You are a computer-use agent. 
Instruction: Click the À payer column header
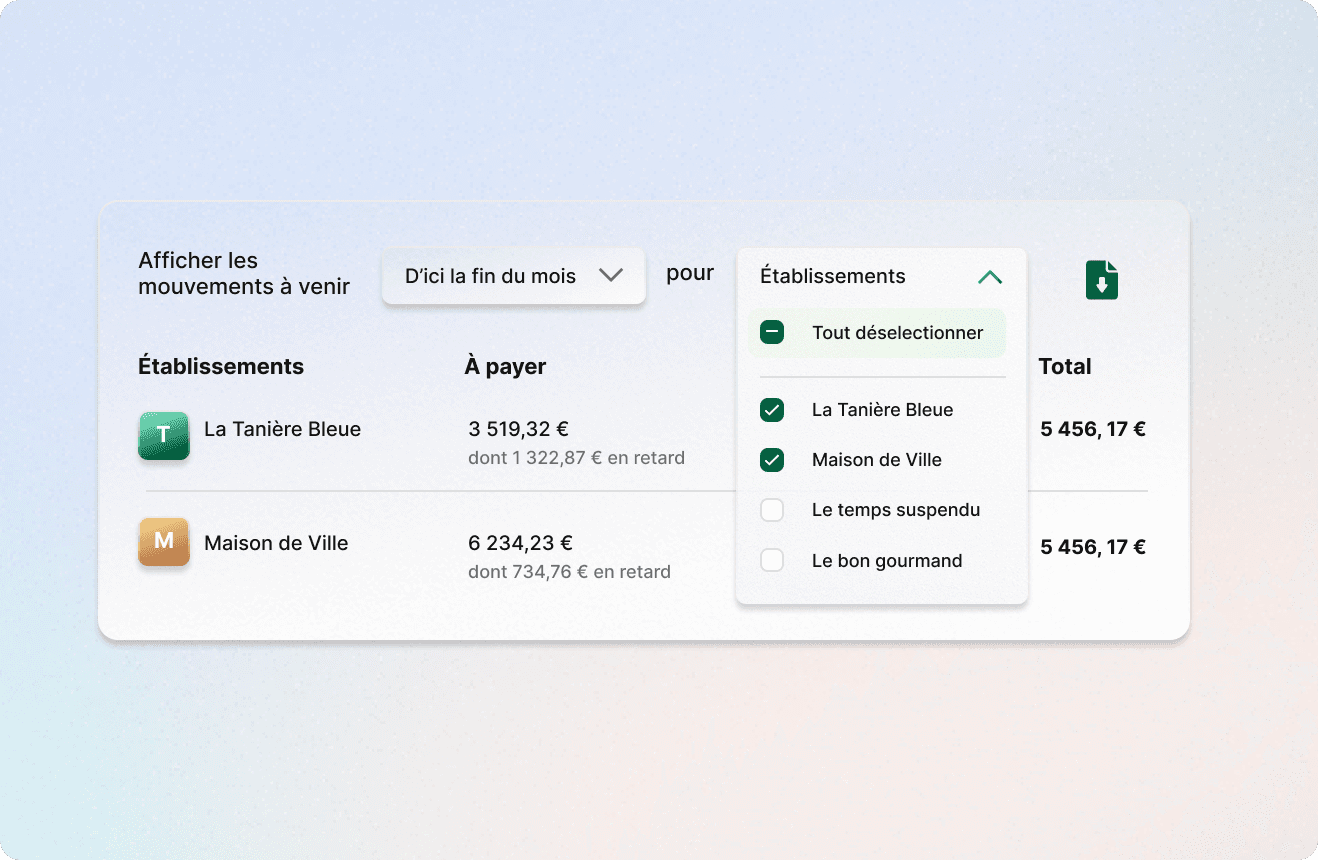pyautogui.click(x=506, y=366)
